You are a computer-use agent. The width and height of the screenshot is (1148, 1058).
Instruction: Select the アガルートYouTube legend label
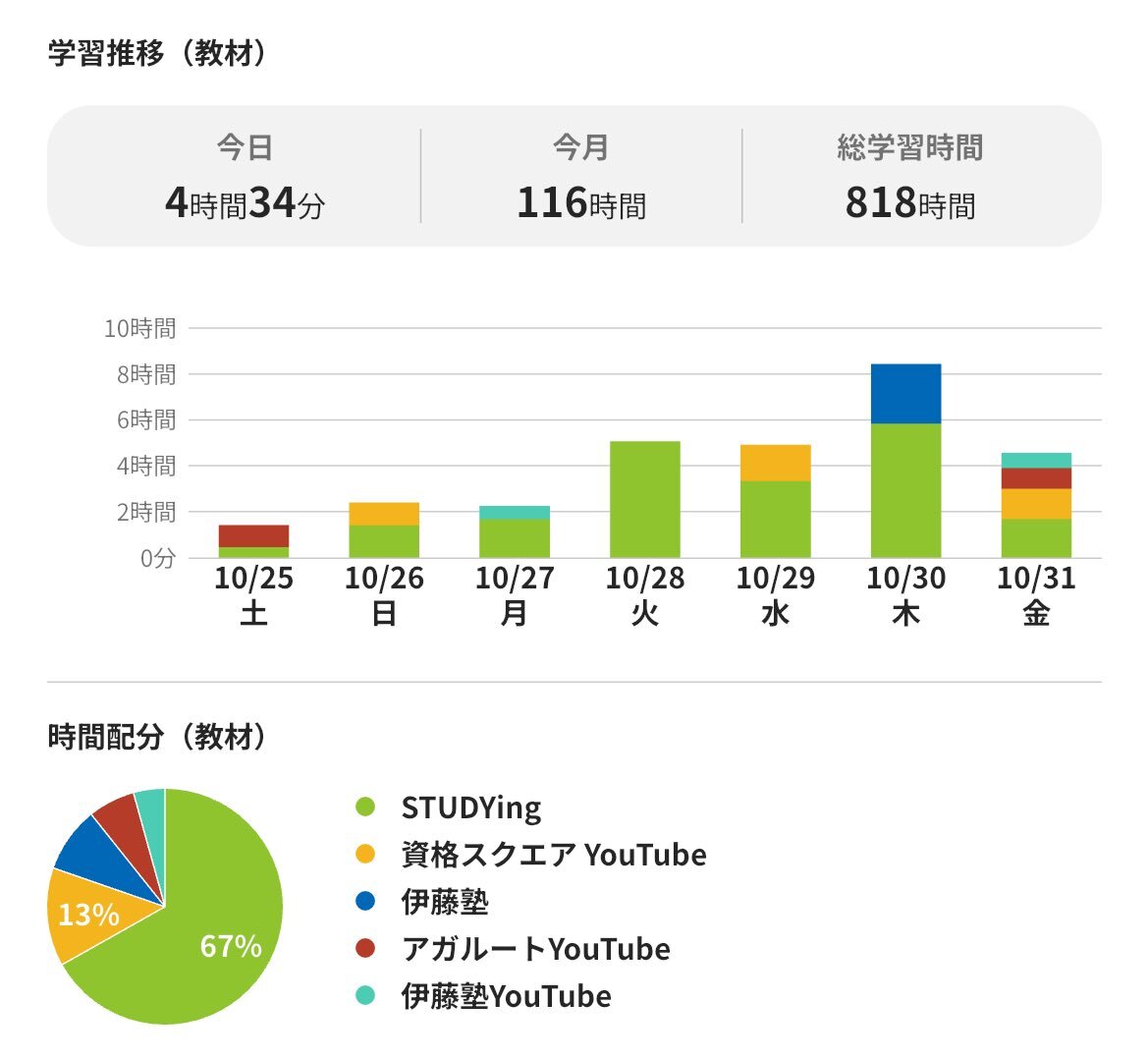click(535, 949)
